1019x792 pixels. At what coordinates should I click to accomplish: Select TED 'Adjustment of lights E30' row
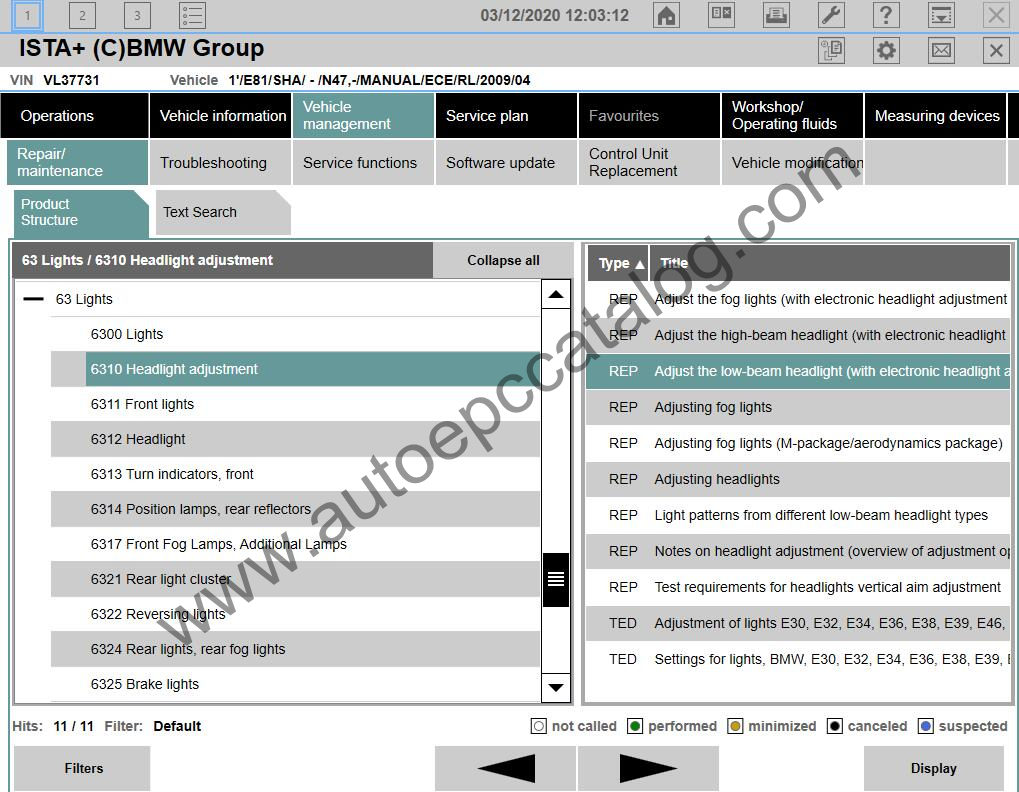click(798, 624)
